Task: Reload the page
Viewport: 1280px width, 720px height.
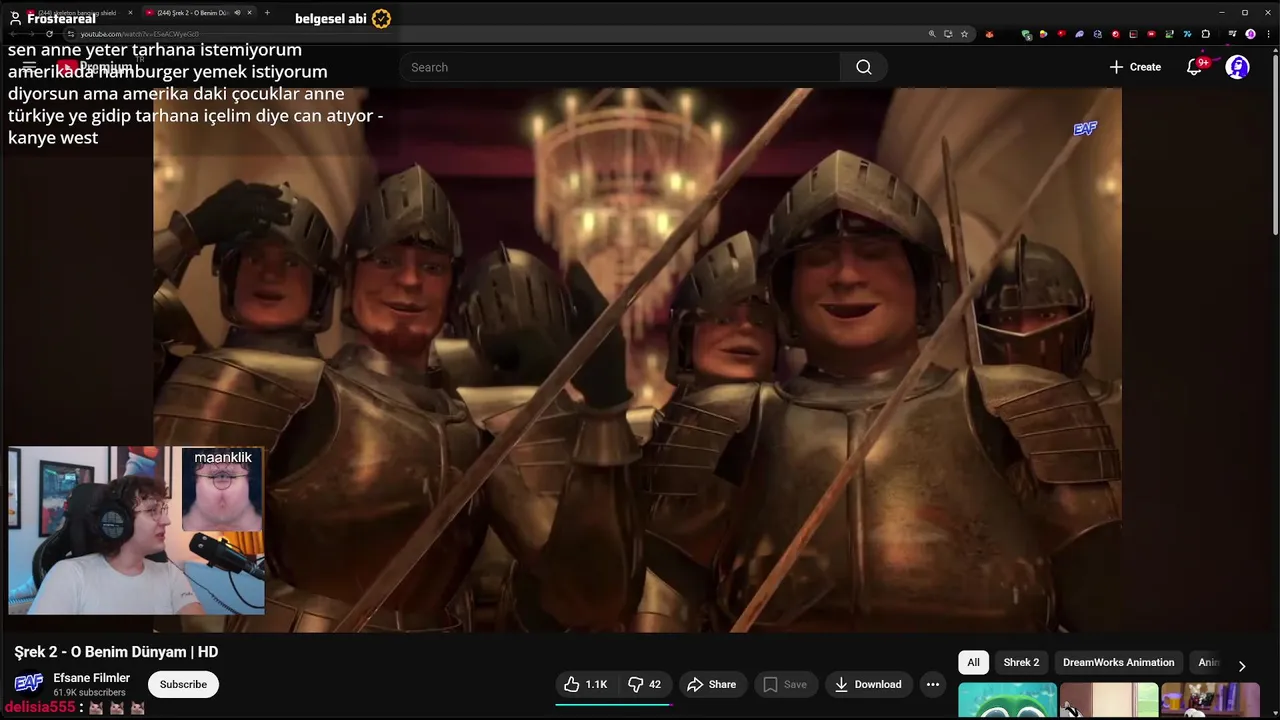Action: (49, 34)
